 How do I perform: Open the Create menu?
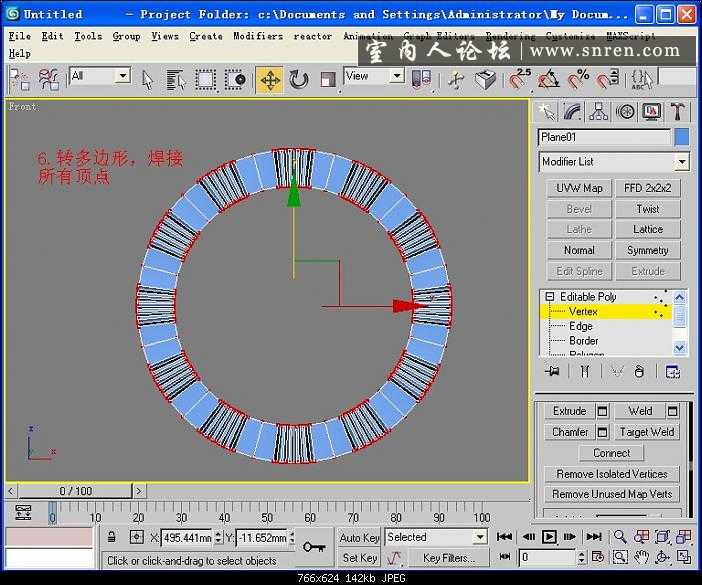pos(206,36)
